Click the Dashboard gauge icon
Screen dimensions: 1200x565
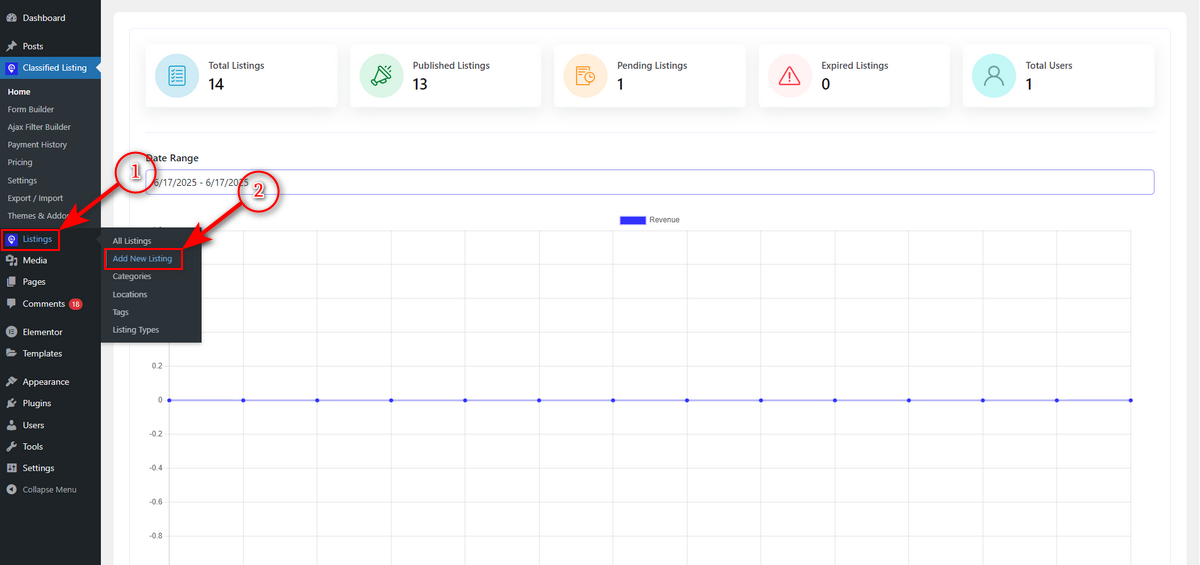coord(11,18)
